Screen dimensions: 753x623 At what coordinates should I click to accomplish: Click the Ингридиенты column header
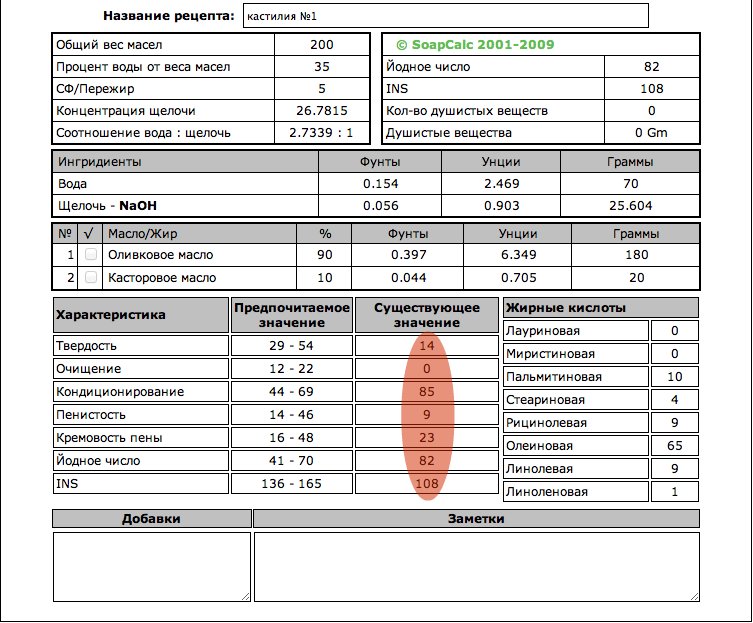[99, 162]
